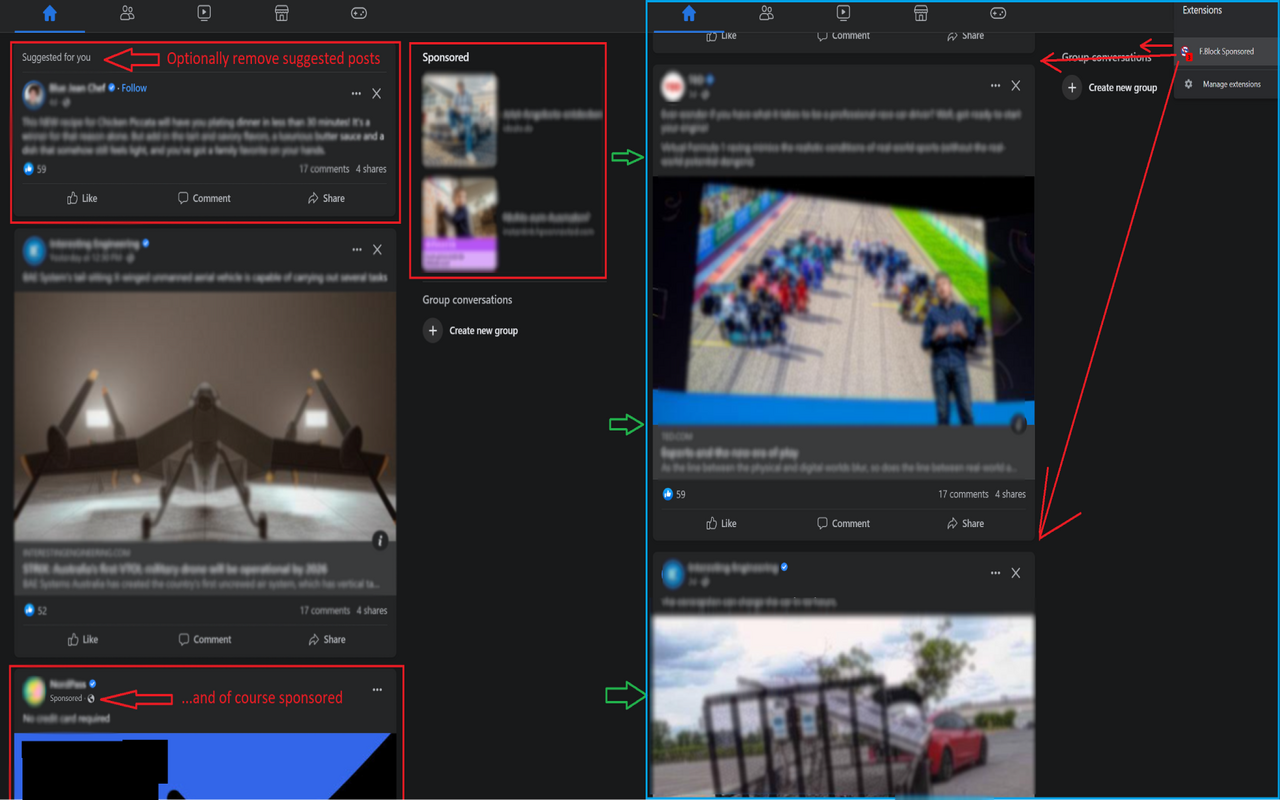Open Watch video icon in left pane
1280x800 pixels.
[204, 14]
